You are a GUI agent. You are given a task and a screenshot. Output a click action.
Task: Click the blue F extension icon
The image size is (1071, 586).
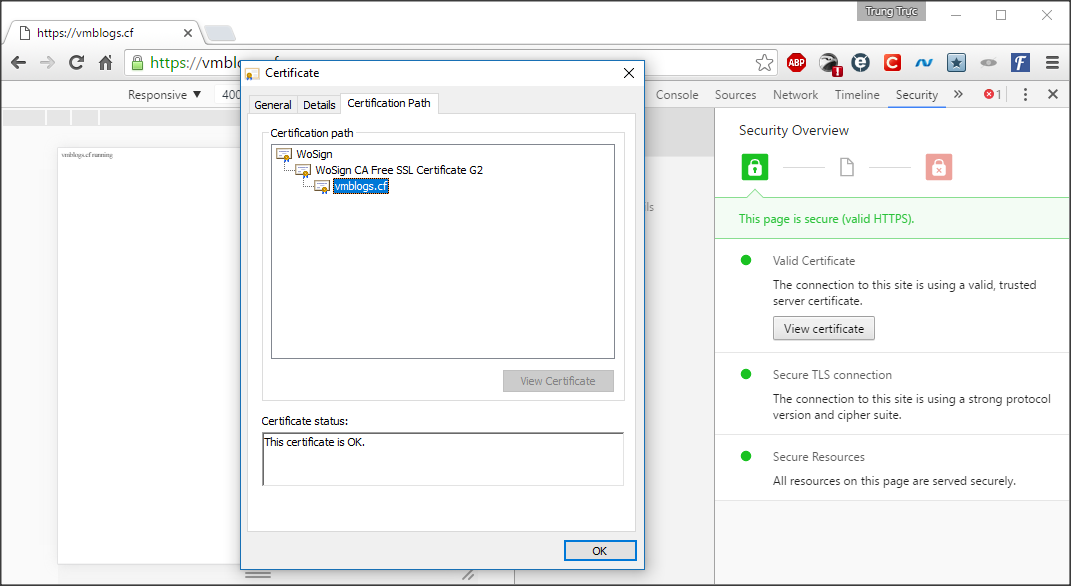tap(1020, 63)
